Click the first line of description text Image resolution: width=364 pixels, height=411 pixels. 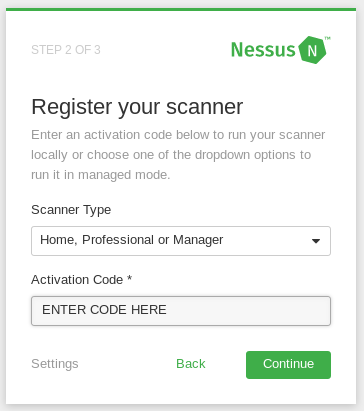tap(178, 135)
